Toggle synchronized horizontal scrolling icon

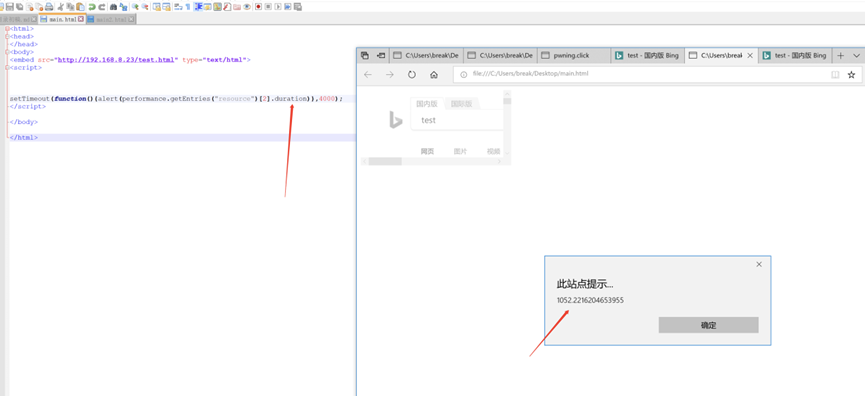167,7
